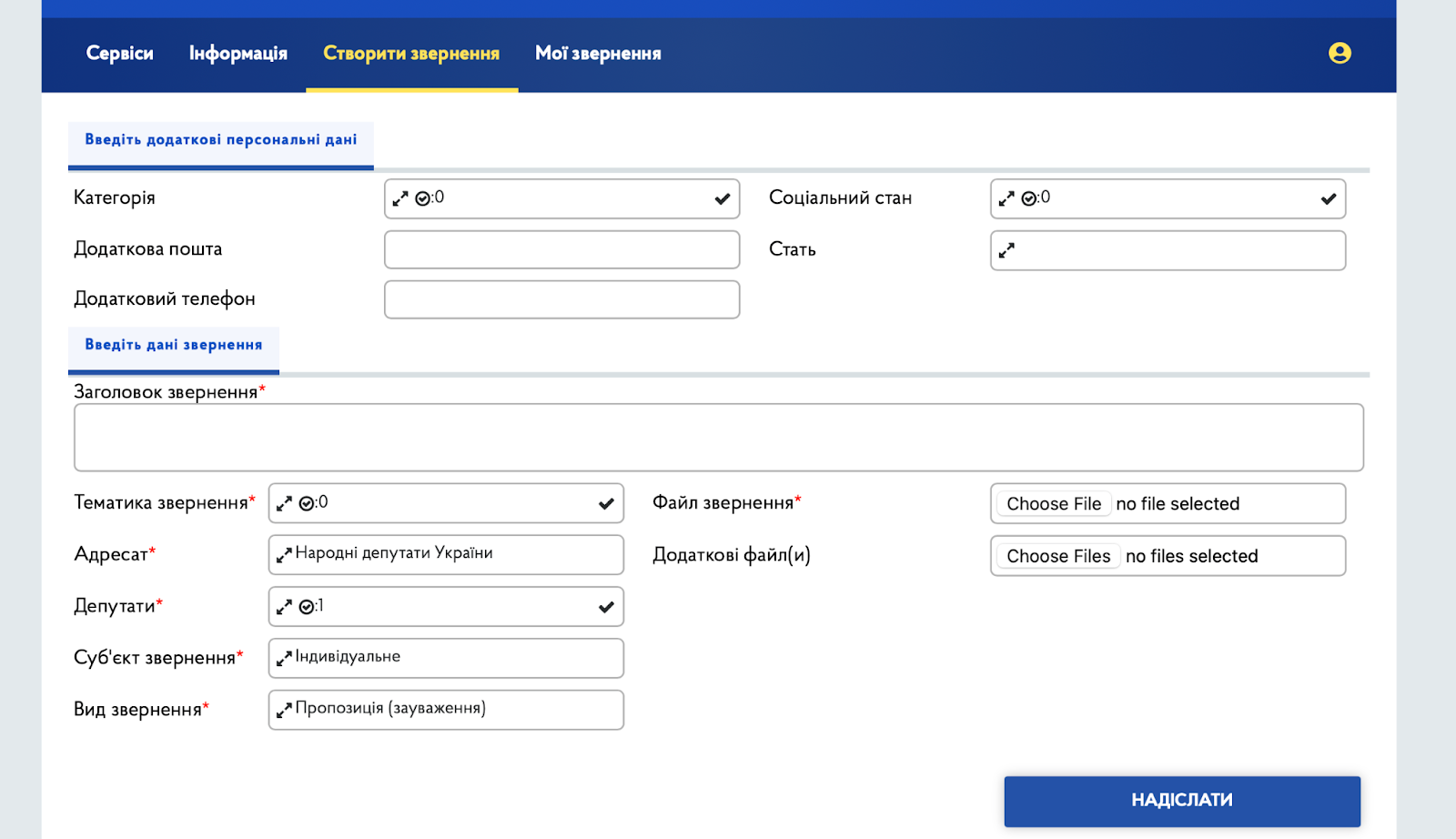The height and width of the screenshot is (839, 1456).
Task: Click expand arrows icon in Тематика звернення field
Action: coord(284,503)
